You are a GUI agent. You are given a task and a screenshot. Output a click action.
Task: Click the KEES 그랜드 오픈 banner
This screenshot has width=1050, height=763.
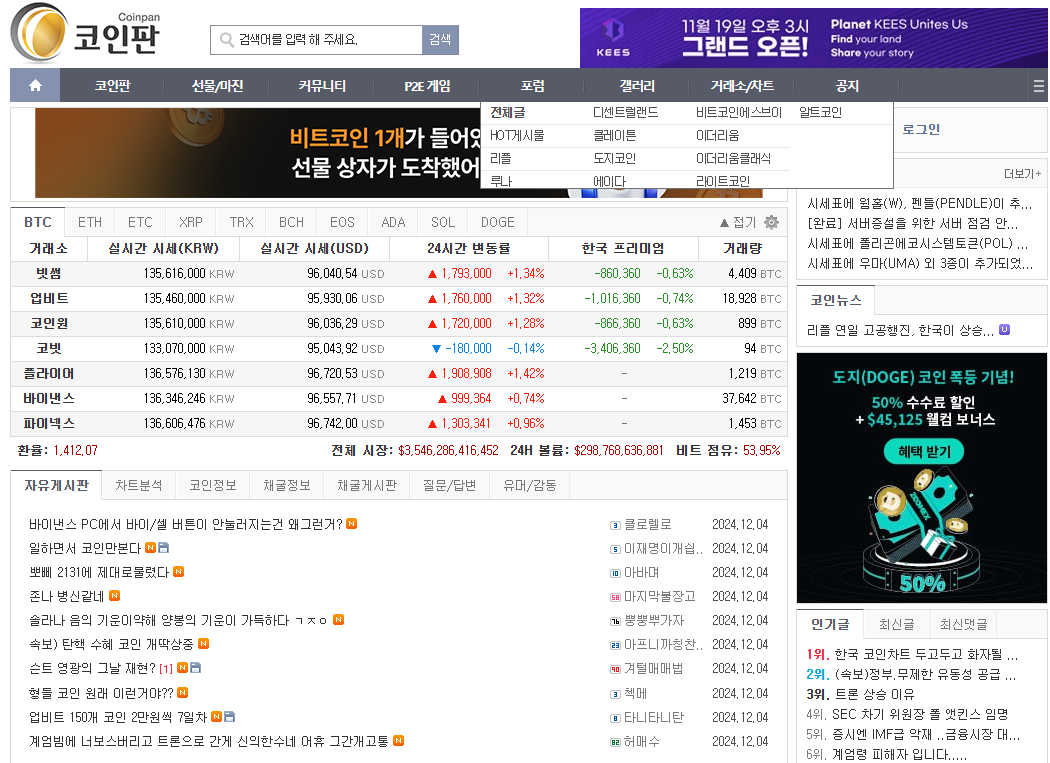coord(814,38)
